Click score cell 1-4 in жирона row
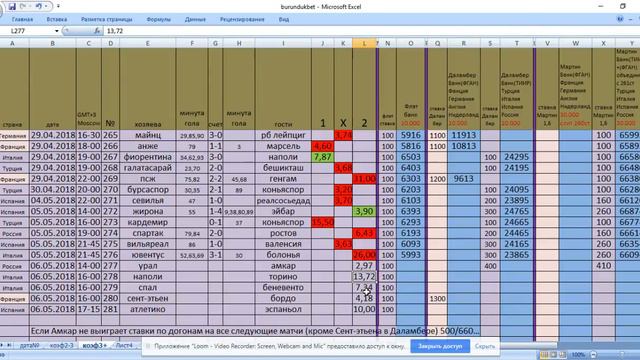The width and height of the screenshot is (640, 360). tap(215, 211)
